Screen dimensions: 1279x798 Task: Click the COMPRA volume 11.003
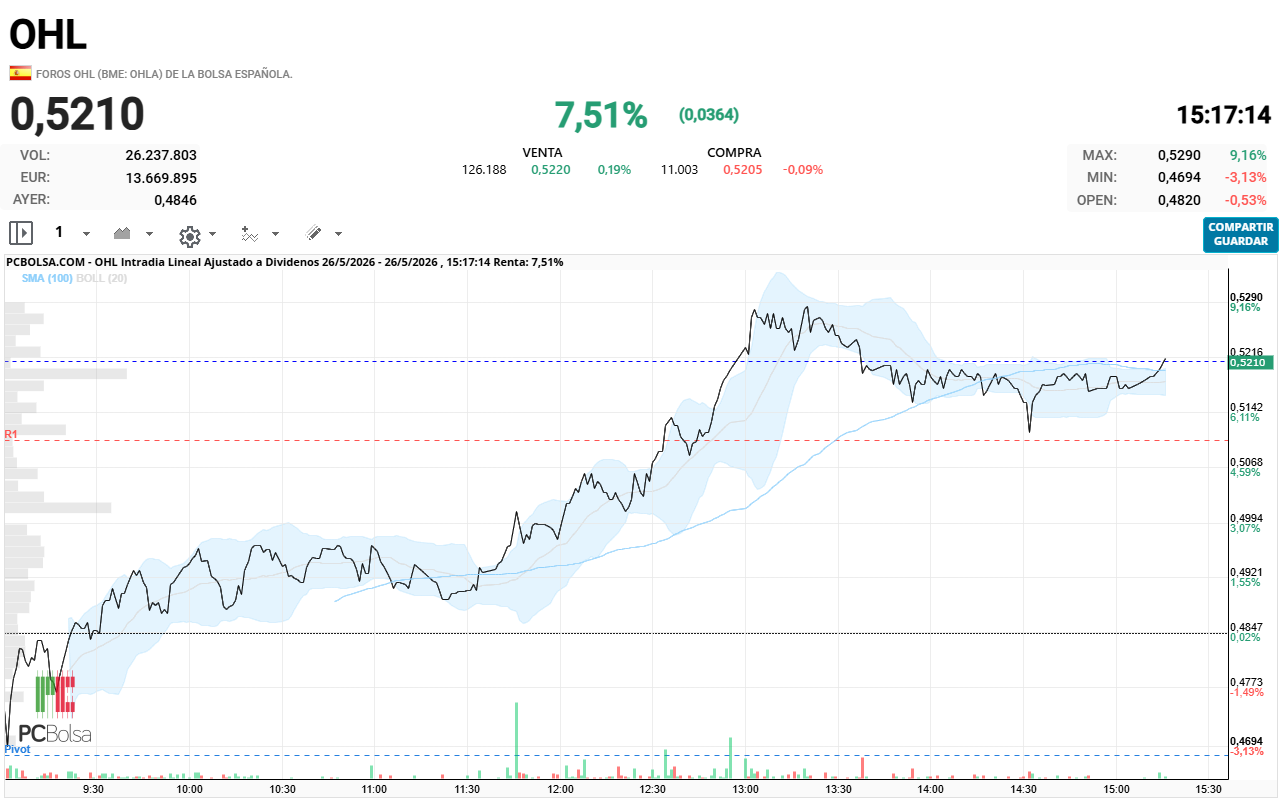[x=679, y=170]
